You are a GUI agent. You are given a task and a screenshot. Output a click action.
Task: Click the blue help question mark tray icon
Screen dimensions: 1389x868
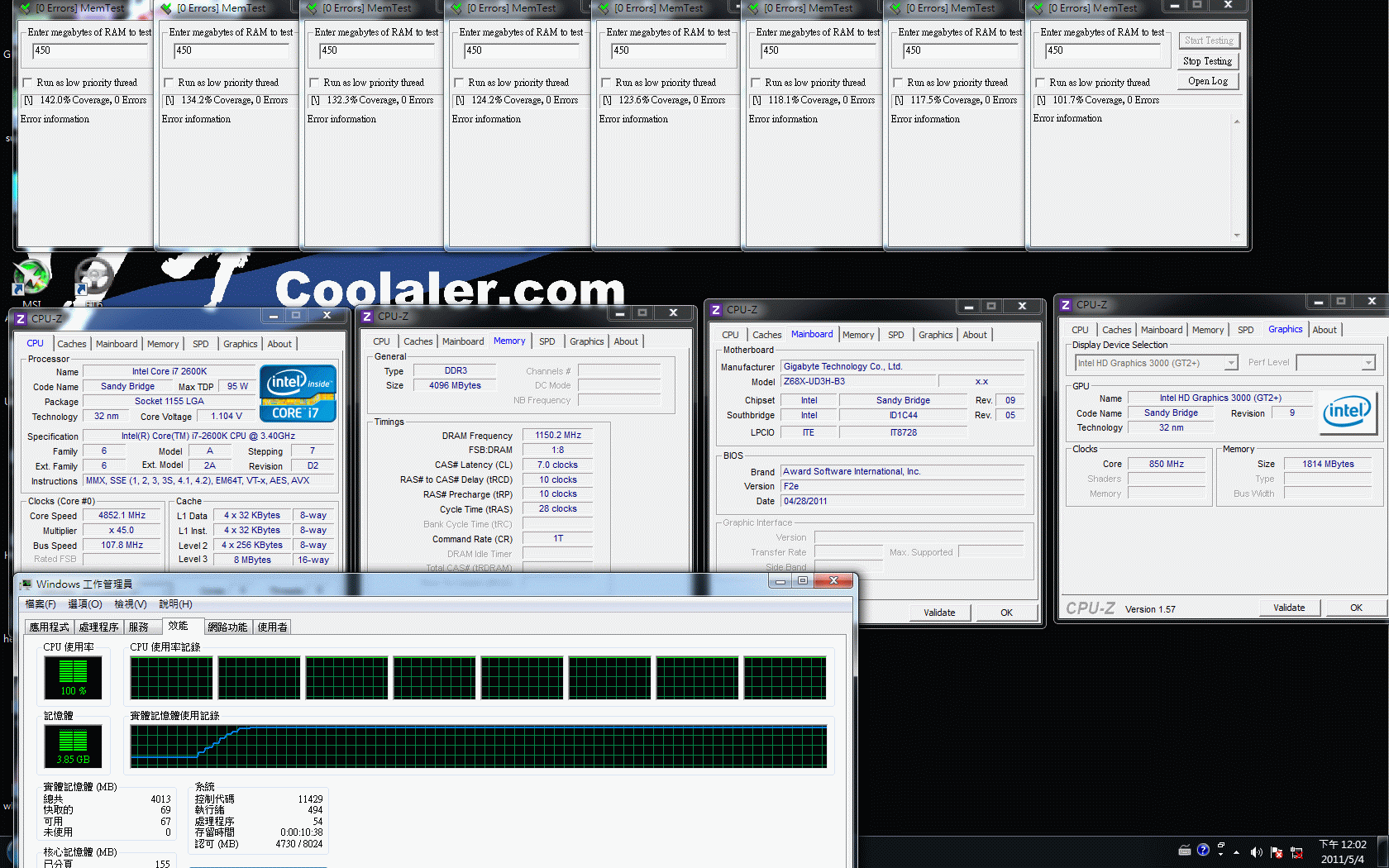click(1203, 850)
